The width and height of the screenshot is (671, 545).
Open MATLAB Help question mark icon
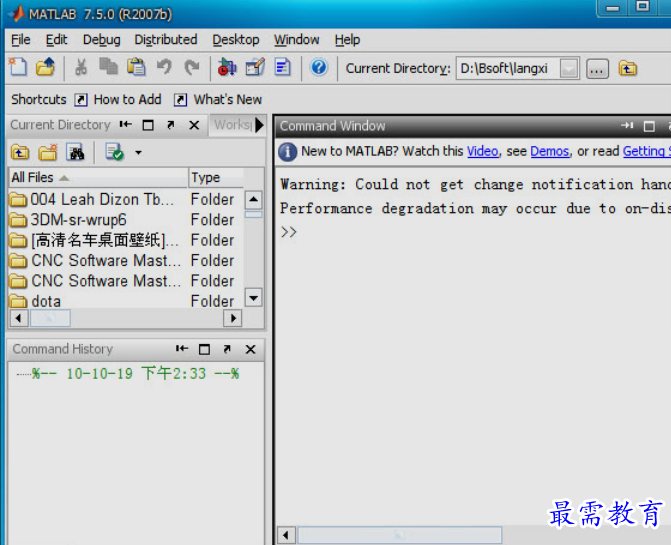pyautogui.click(x=319, y=67)
